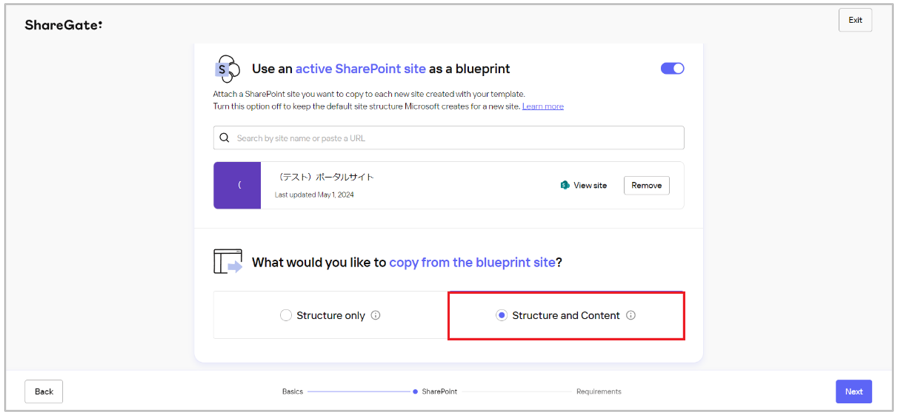Click the 'Last updated May 1, 2024' text

pyautogui.click(x=314, y=195)
